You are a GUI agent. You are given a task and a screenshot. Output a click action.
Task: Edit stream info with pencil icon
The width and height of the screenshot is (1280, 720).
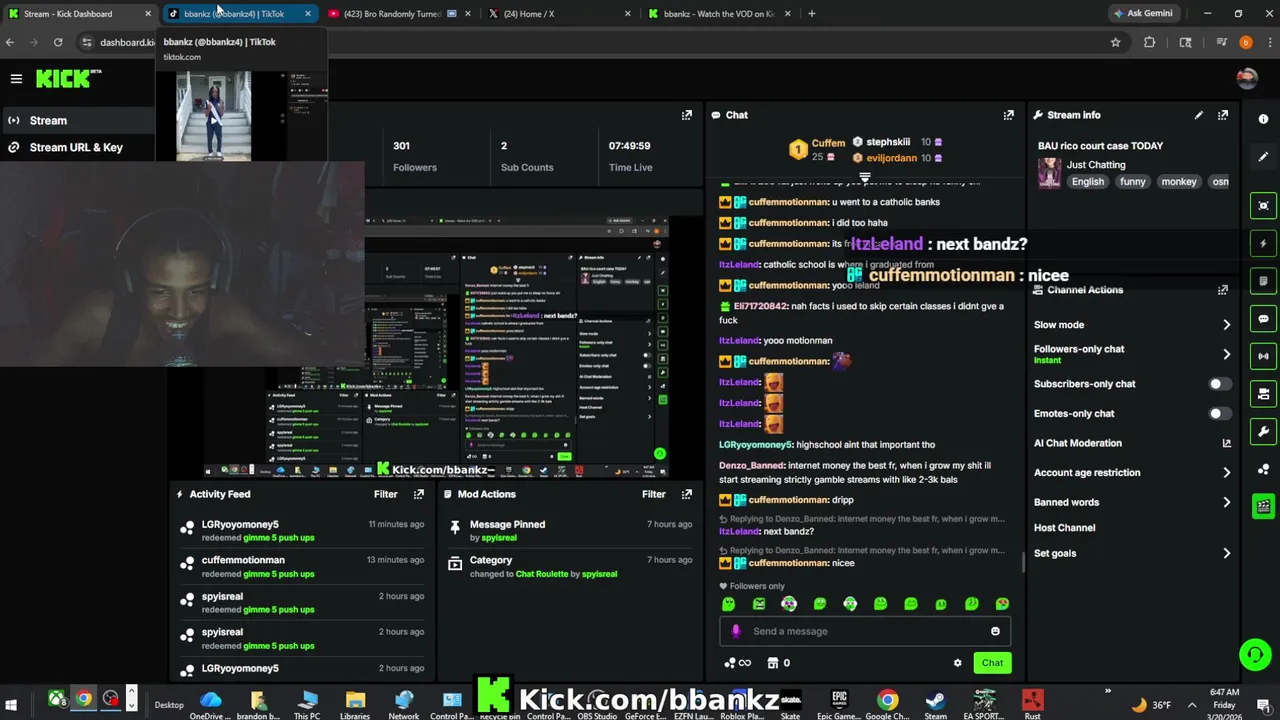[x=1198, y=115]
